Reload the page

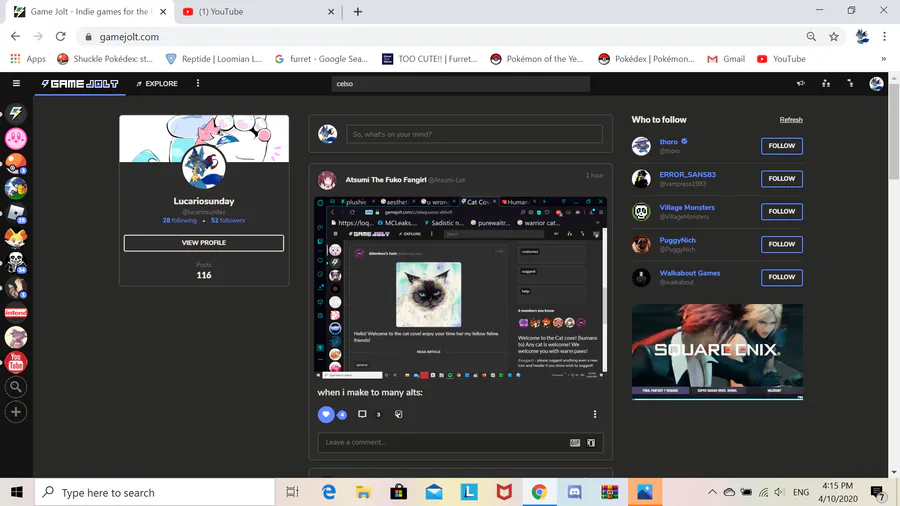click(60, 37)
